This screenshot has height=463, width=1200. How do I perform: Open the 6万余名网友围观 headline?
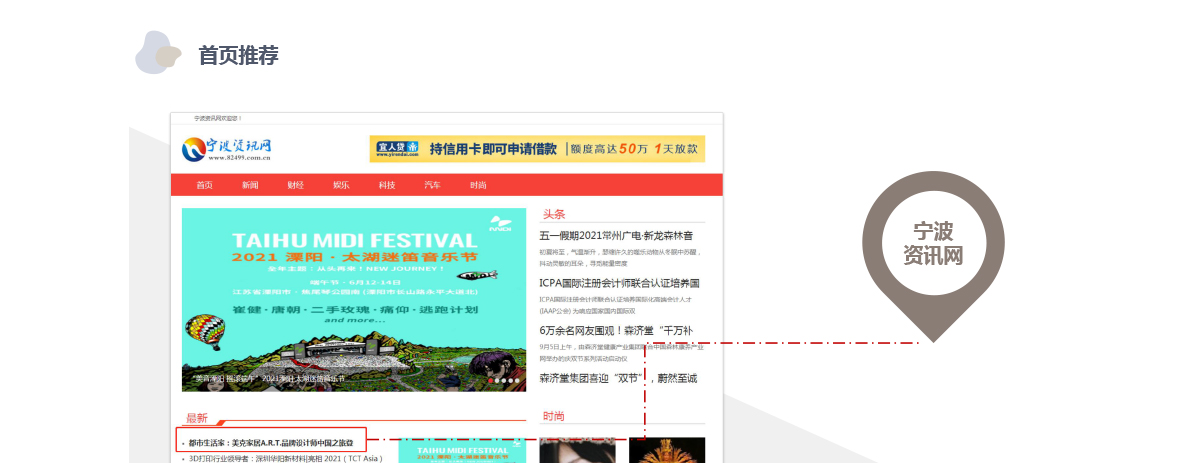point(615,330)
